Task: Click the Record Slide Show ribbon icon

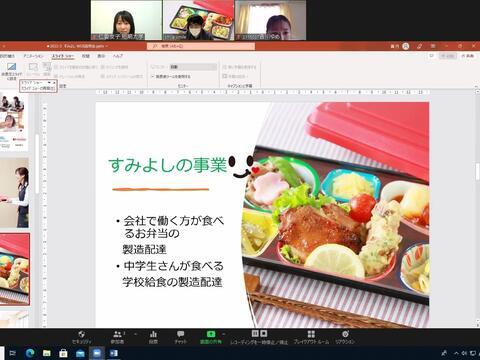Action: click(47, 69)
